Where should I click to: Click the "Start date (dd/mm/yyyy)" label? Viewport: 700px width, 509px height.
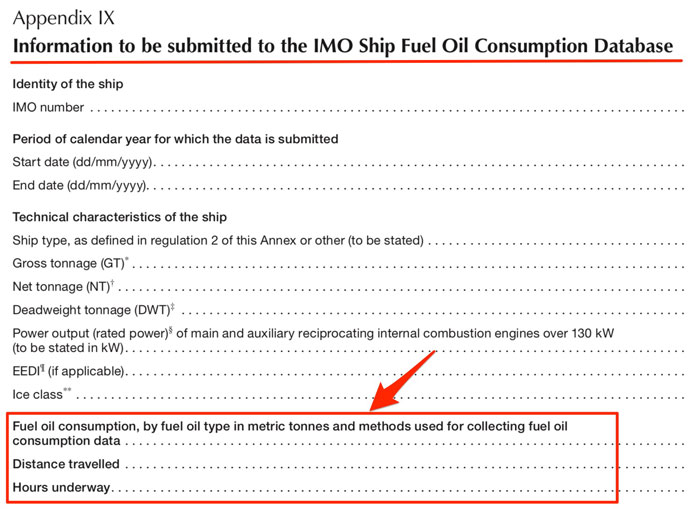point(84,162)
